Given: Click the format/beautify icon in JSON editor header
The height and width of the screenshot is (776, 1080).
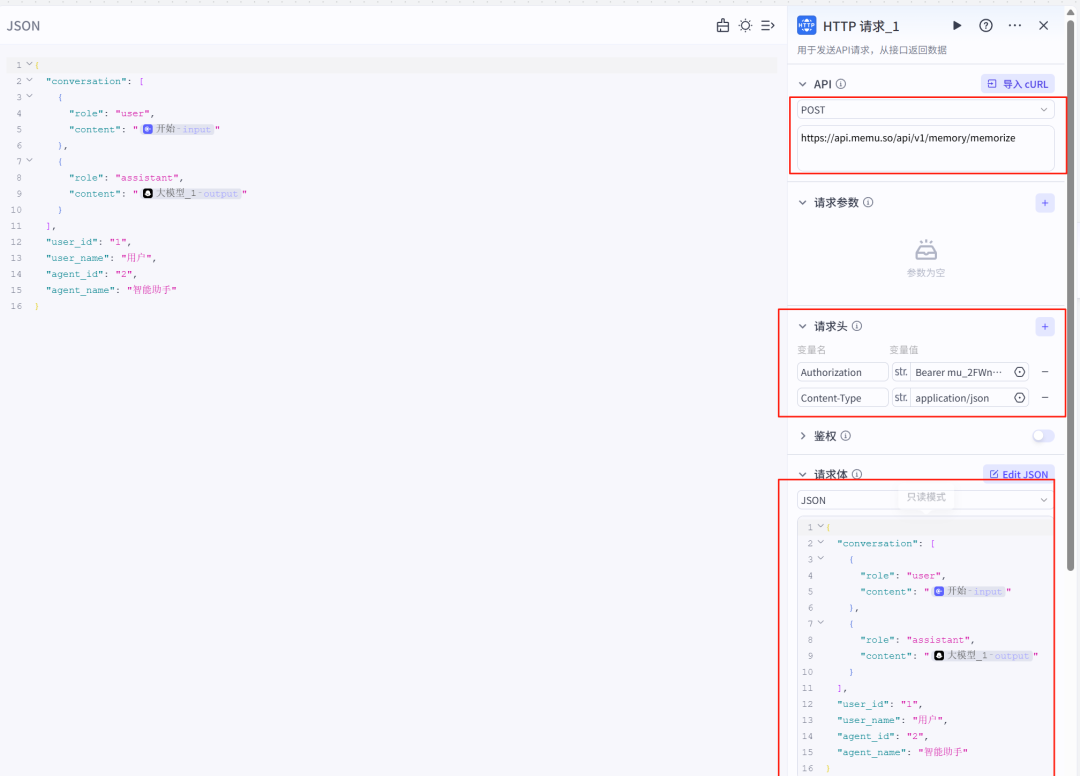Looking at the screenshot, I should pyautogui.click(x=723, y=26).
